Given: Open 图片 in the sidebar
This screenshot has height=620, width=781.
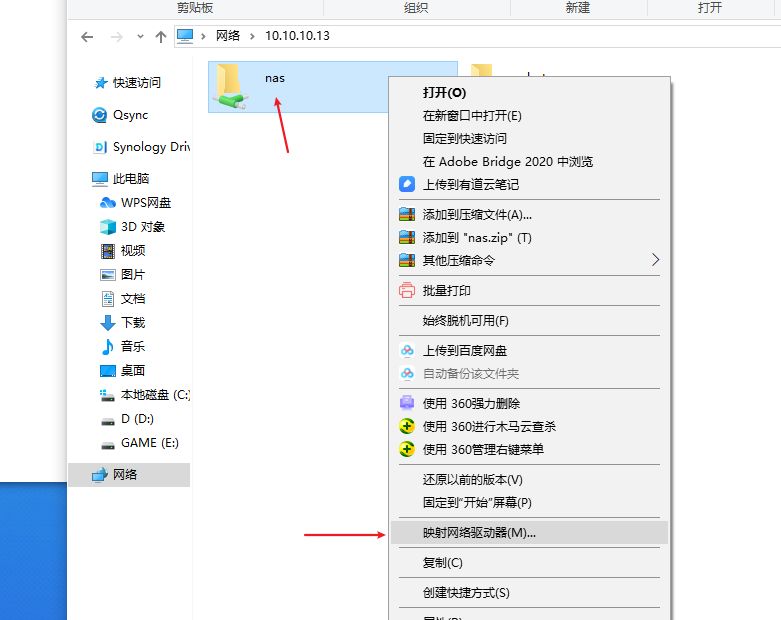Looking at the screenshot, I should 133,275.
